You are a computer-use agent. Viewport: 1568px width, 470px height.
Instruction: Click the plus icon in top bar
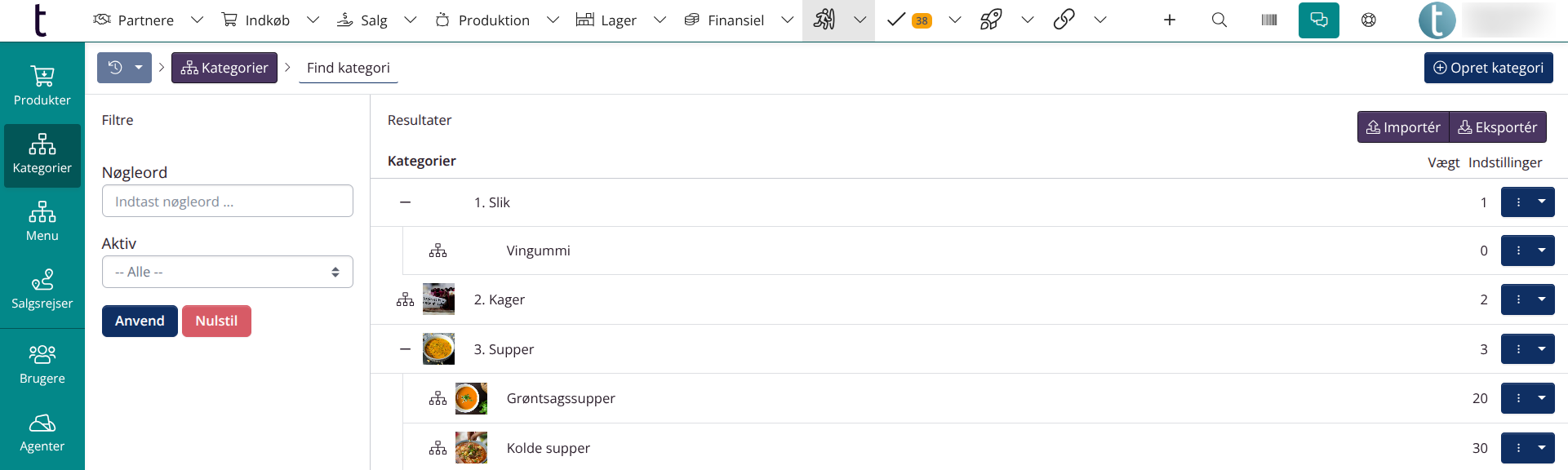coord(1169,20)
